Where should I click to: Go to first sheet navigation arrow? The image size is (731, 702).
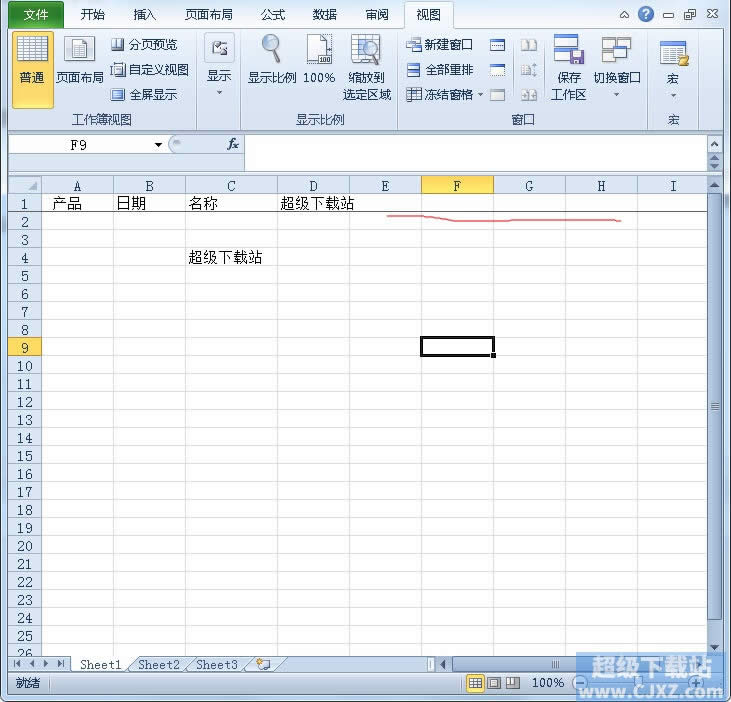point(17,664)
